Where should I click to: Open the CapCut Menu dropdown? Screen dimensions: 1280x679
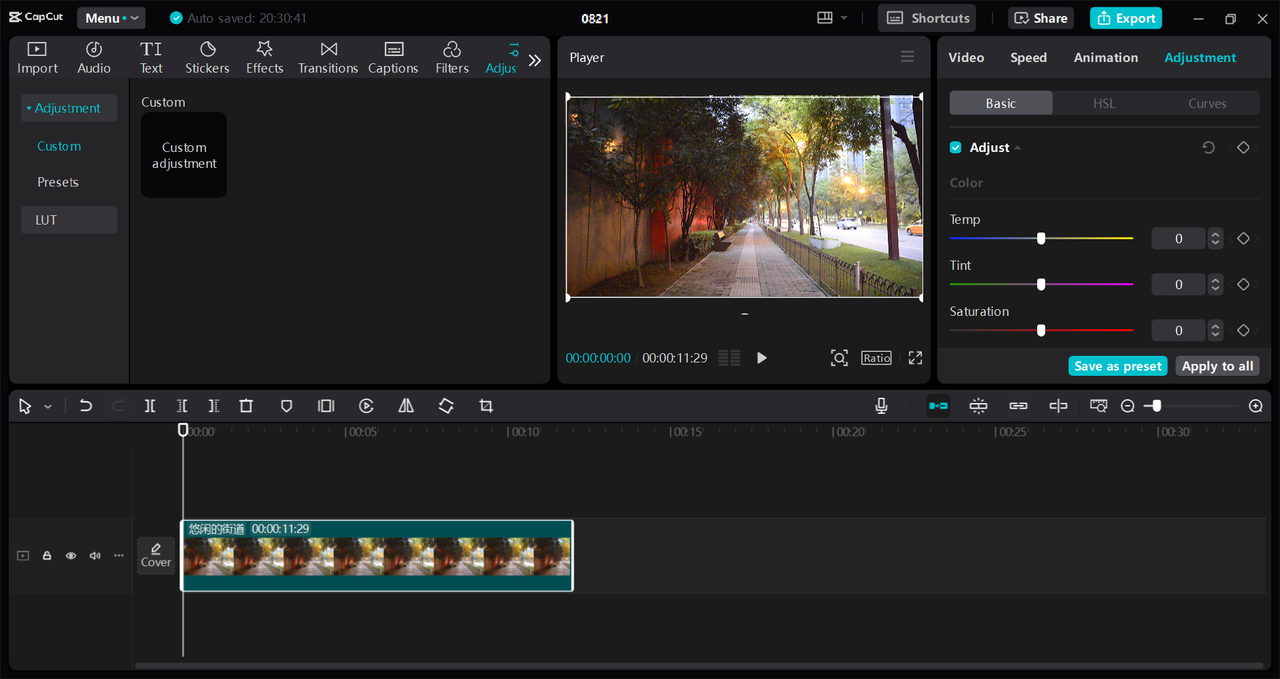tap(111, 18)
